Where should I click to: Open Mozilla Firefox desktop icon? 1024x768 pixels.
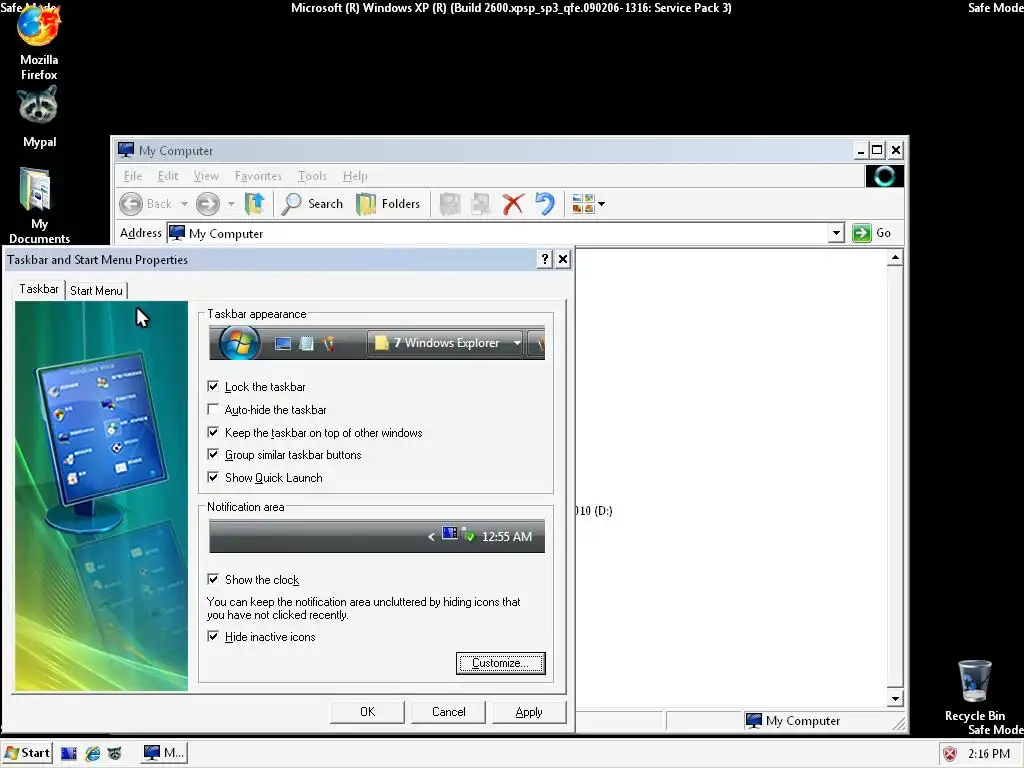[x=39, y=44]
